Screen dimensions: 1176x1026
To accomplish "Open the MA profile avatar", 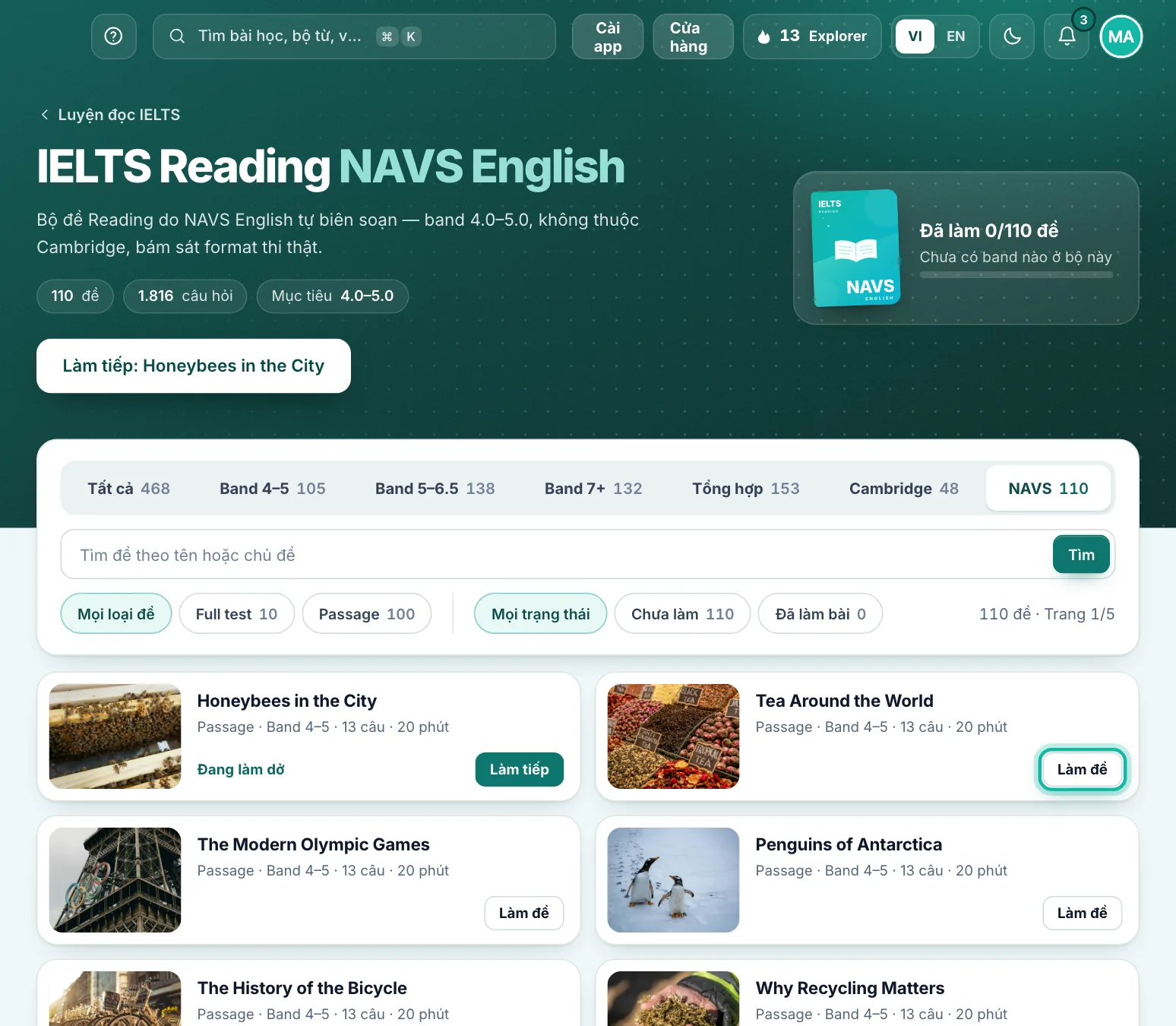I will (1121, 36).
